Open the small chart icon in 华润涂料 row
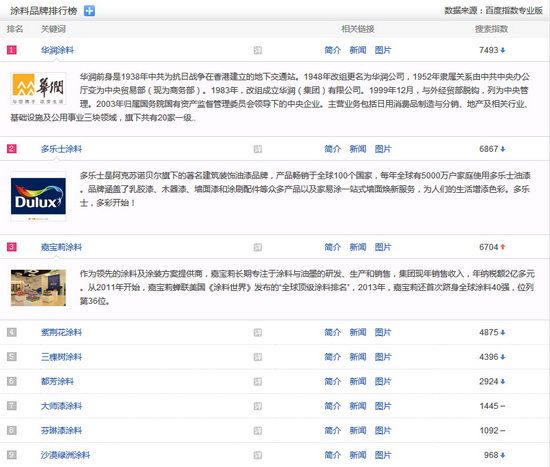This screenshot has width=550, height=467. pyautogui.click(x=258, y=51)
